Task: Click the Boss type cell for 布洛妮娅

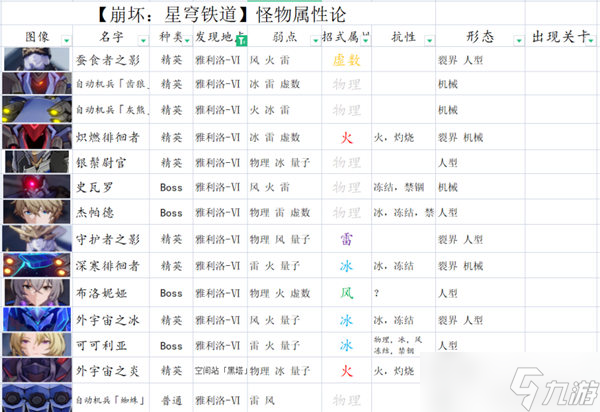Action: (171, 293)
